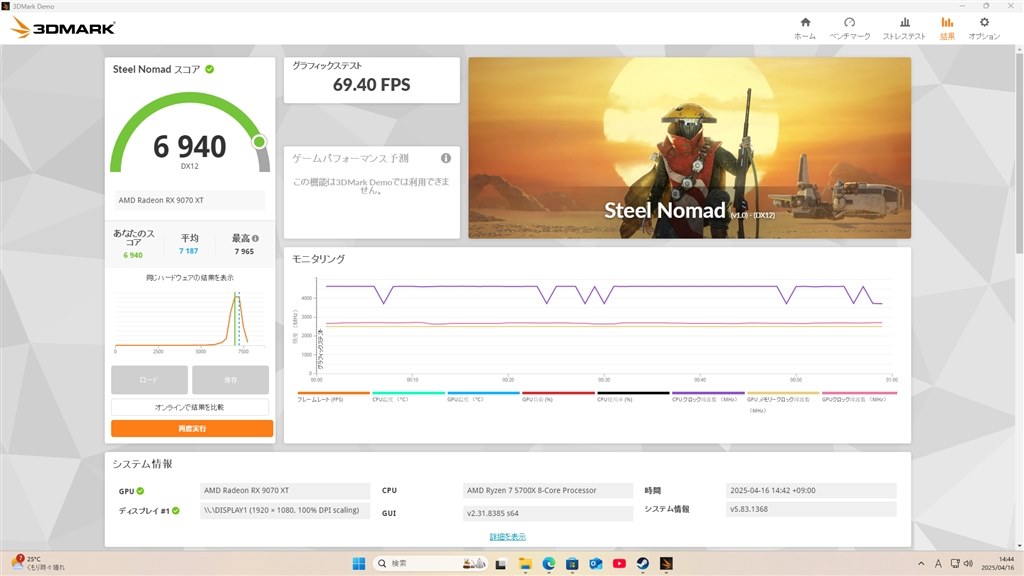Click the clock in the system tray
1024x576 pixels.
point(1000,565)
